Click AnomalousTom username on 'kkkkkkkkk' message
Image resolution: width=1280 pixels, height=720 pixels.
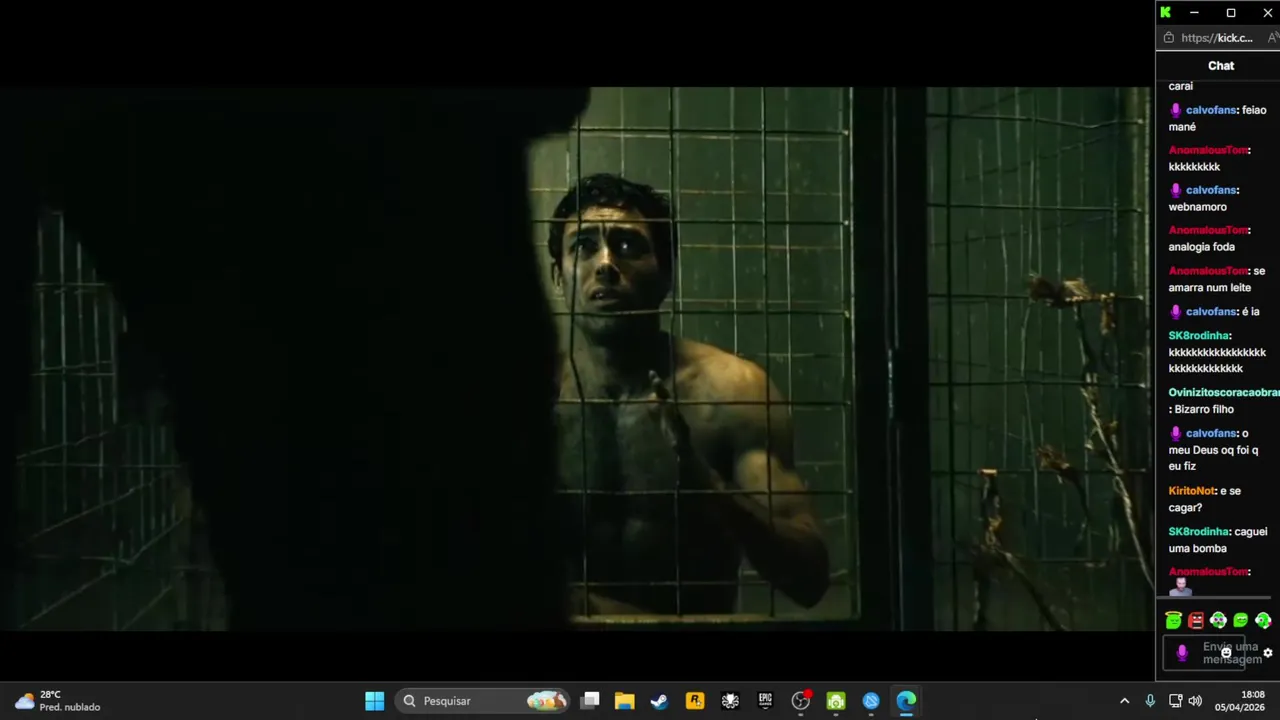tap(1208, 150)
